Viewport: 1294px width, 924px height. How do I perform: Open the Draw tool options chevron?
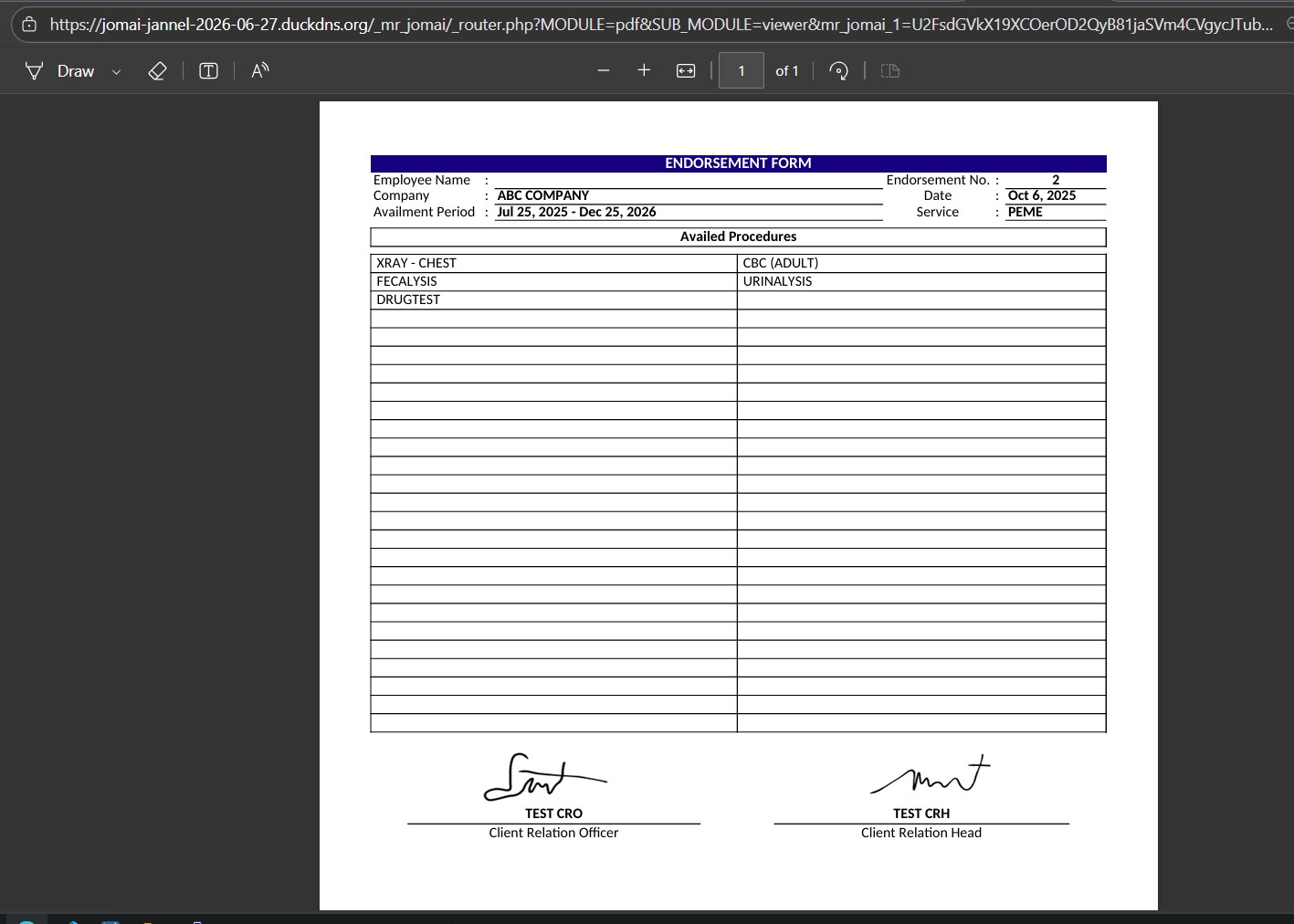(x=116, y=72)
